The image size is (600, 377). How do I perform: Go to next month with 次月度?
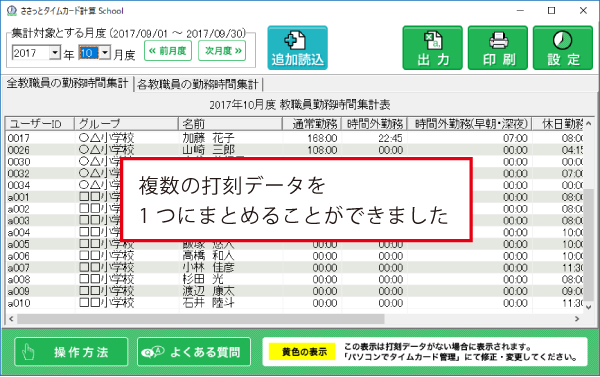(x=222, y=51)
